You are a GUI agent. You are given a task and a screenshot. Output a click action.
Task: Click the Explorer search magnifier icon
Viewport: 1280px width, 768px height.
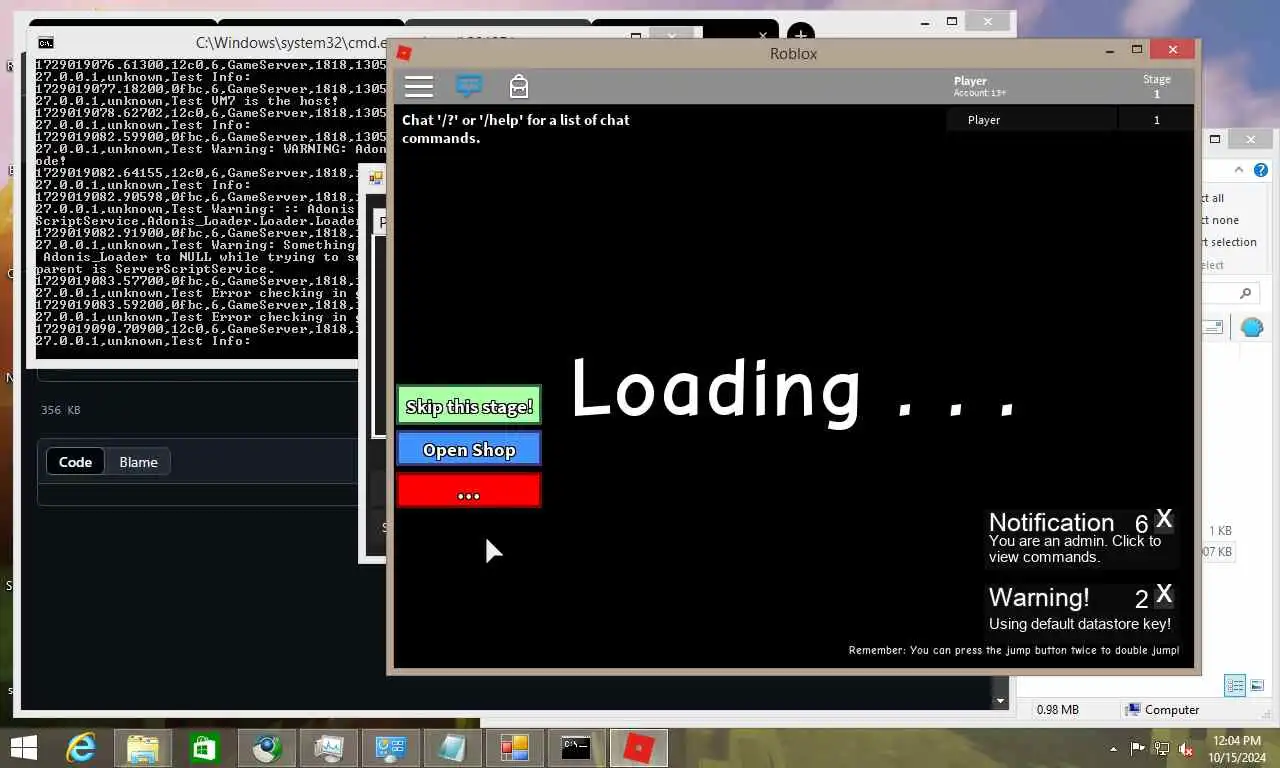click(1245, 293)
